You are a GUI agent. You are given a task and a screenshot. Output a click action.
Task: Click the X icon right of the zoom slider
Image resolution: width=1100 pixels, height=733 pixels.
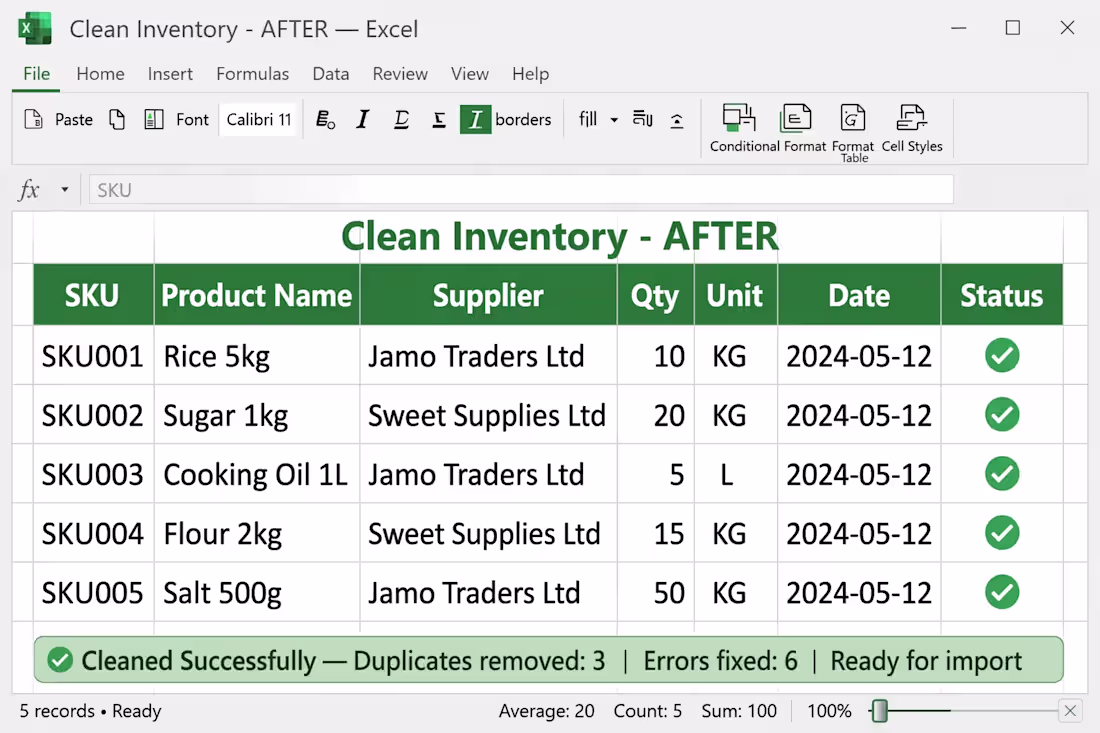(x=1070, y=711)
